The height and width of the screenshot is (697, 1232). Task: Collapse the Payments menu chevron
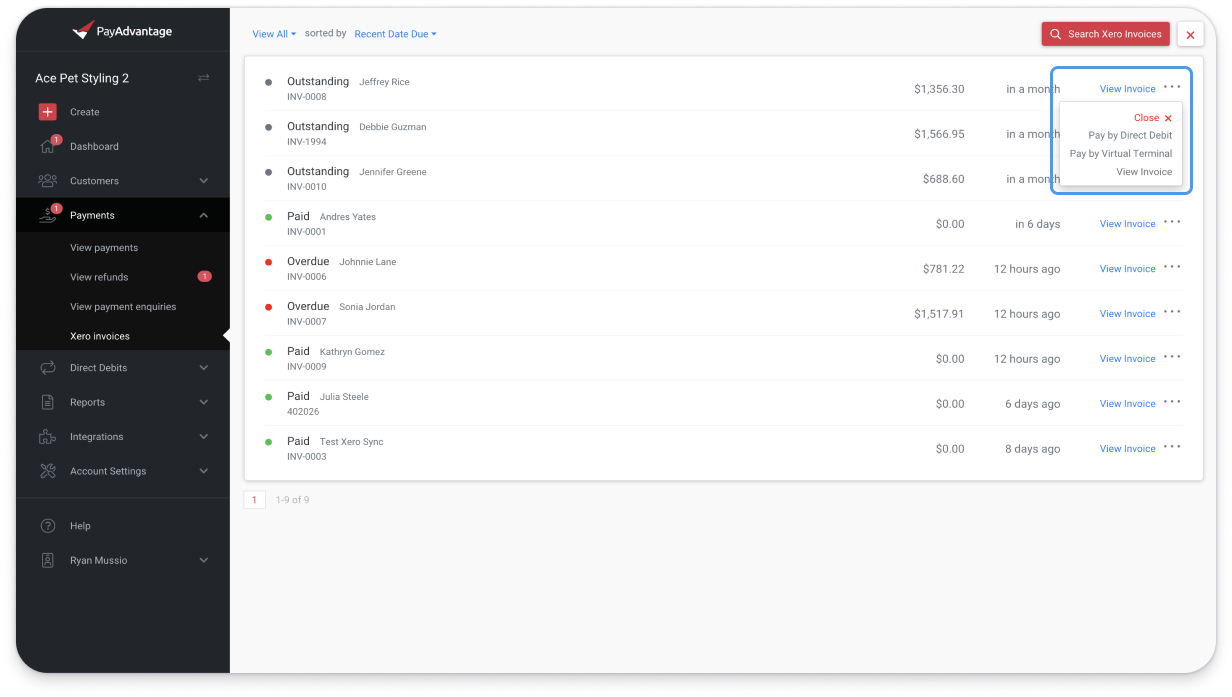click(204, 215)
